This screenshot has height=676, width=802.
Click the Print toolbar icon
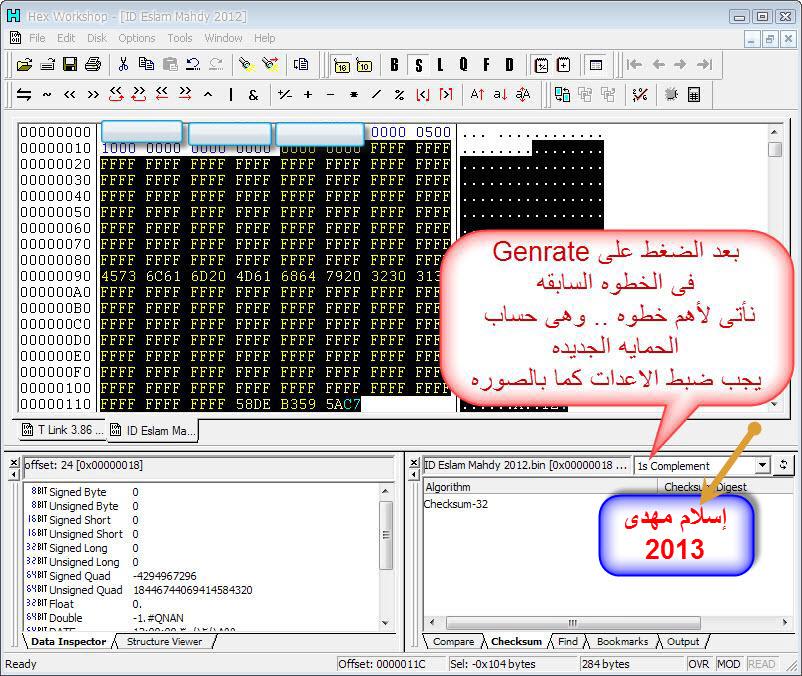pyautogui.click(x=93, y=64)
